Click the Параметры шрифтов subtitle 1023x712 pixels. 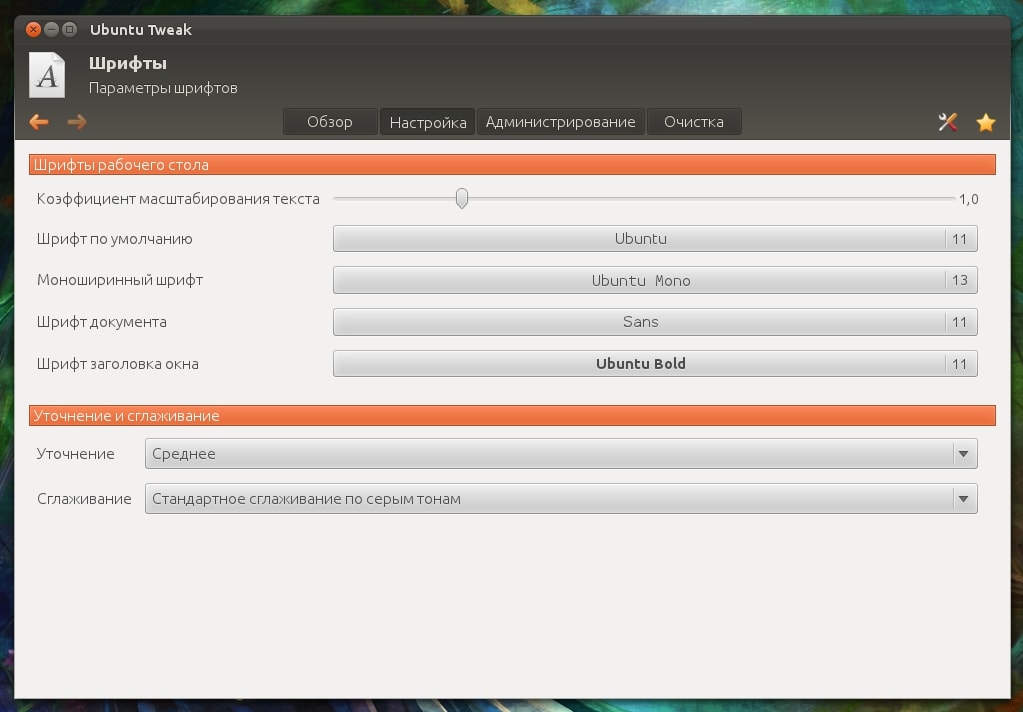tap(163, 88)
